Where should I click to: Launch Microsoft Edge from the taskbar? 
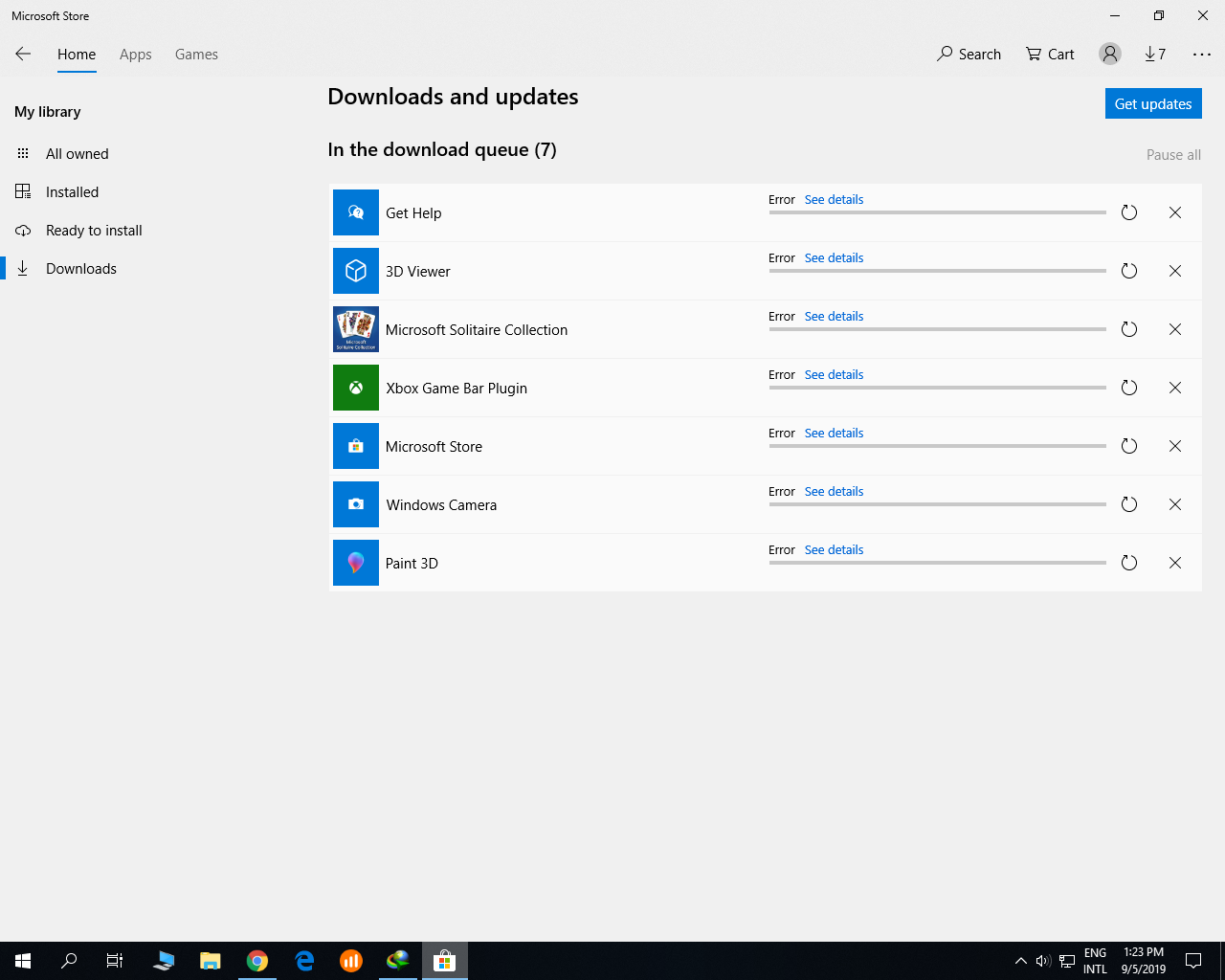[304, 961]
